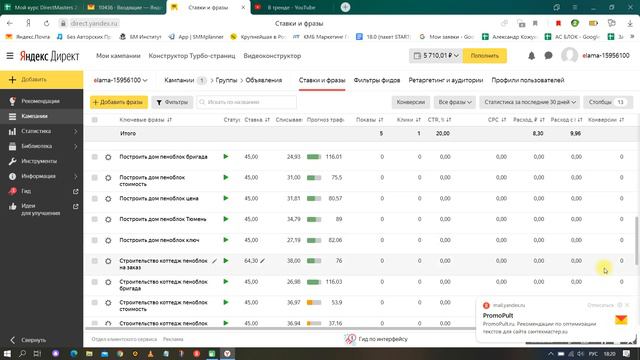Open Статистика за последние 30 дней dropdown

click(x=530, y=102)
